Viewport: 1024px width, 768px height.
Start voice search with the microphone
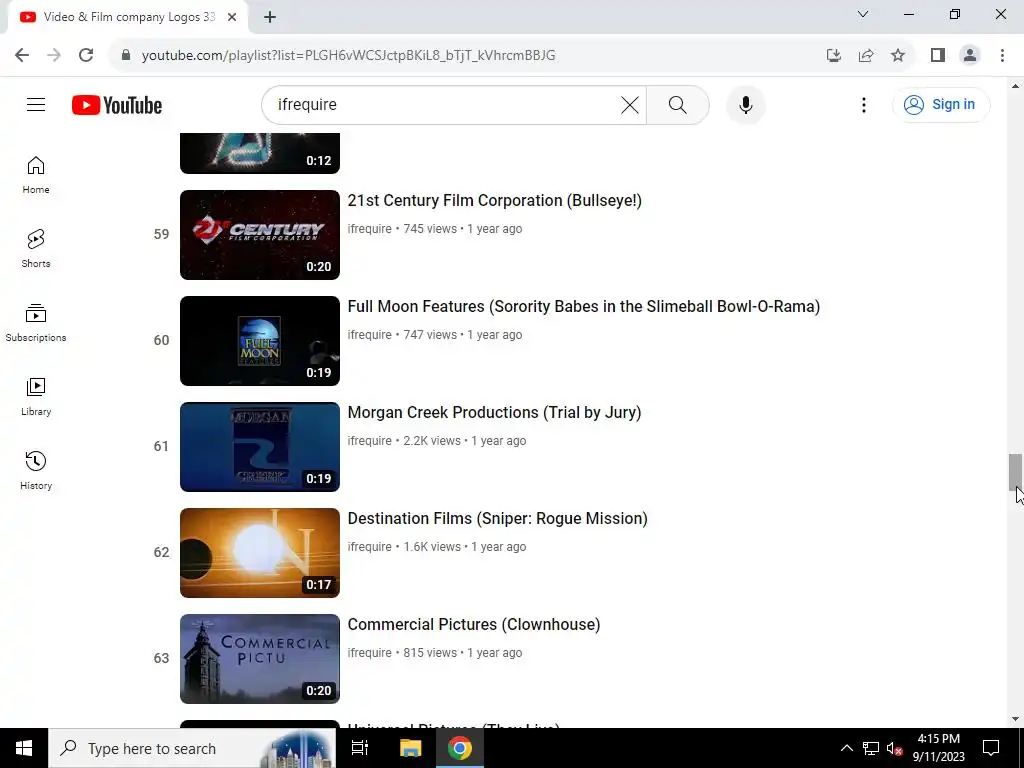(x=745, y=104)
